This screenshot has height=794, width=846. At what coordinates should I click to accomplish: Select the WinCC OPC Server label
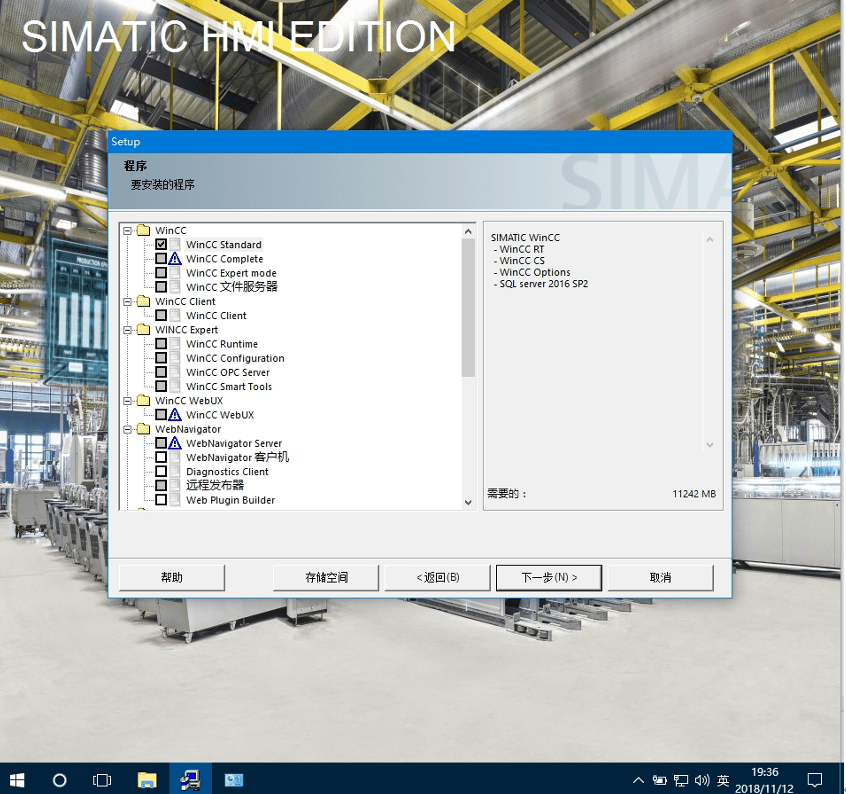pyautogui.click(x=228, y=372)
